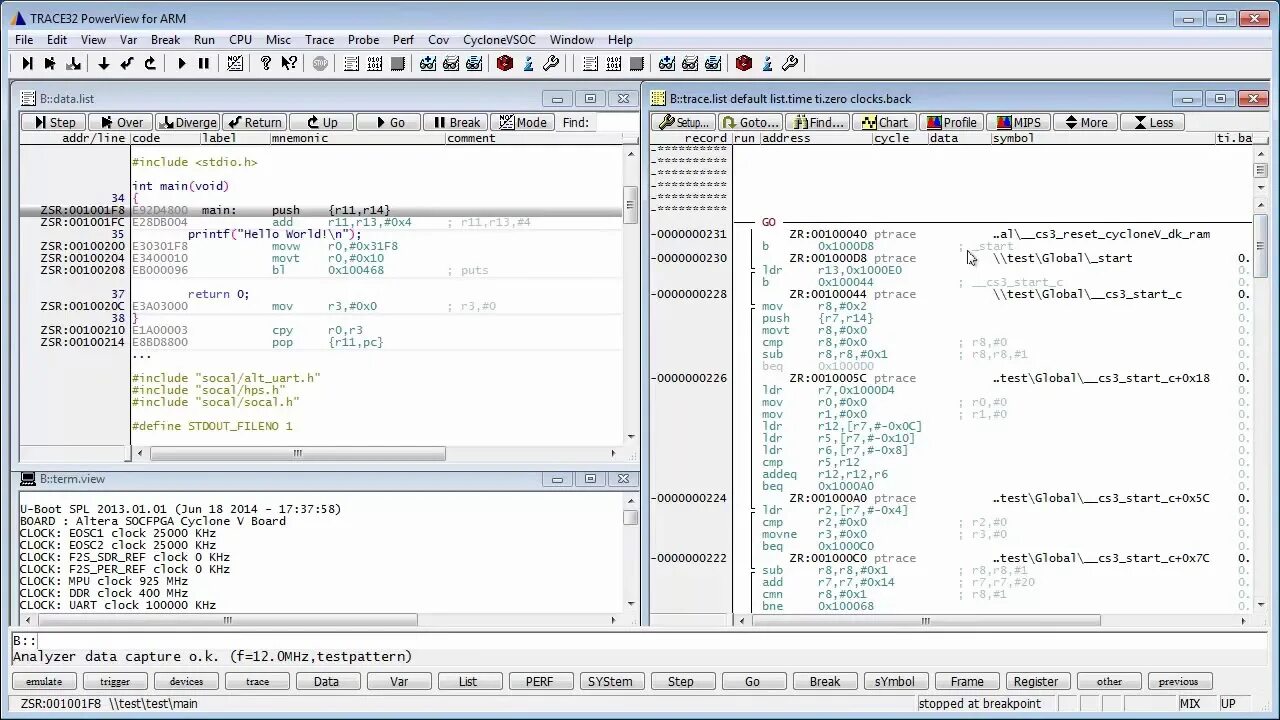Click the wrench tools icon in left group

coord(551,63)
